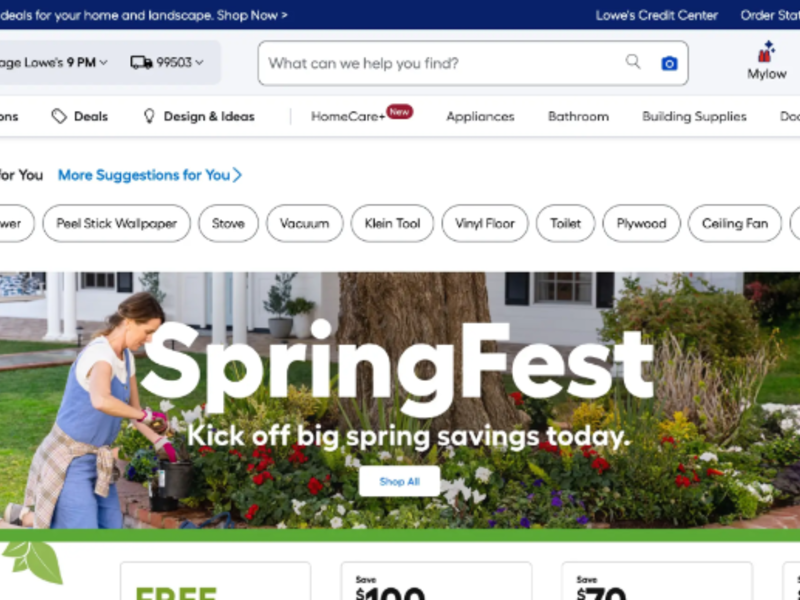Viewport: 800px width, 600px height.
Task: Select the Ceiling Fan suggestion chip
Action: point(735,223)
